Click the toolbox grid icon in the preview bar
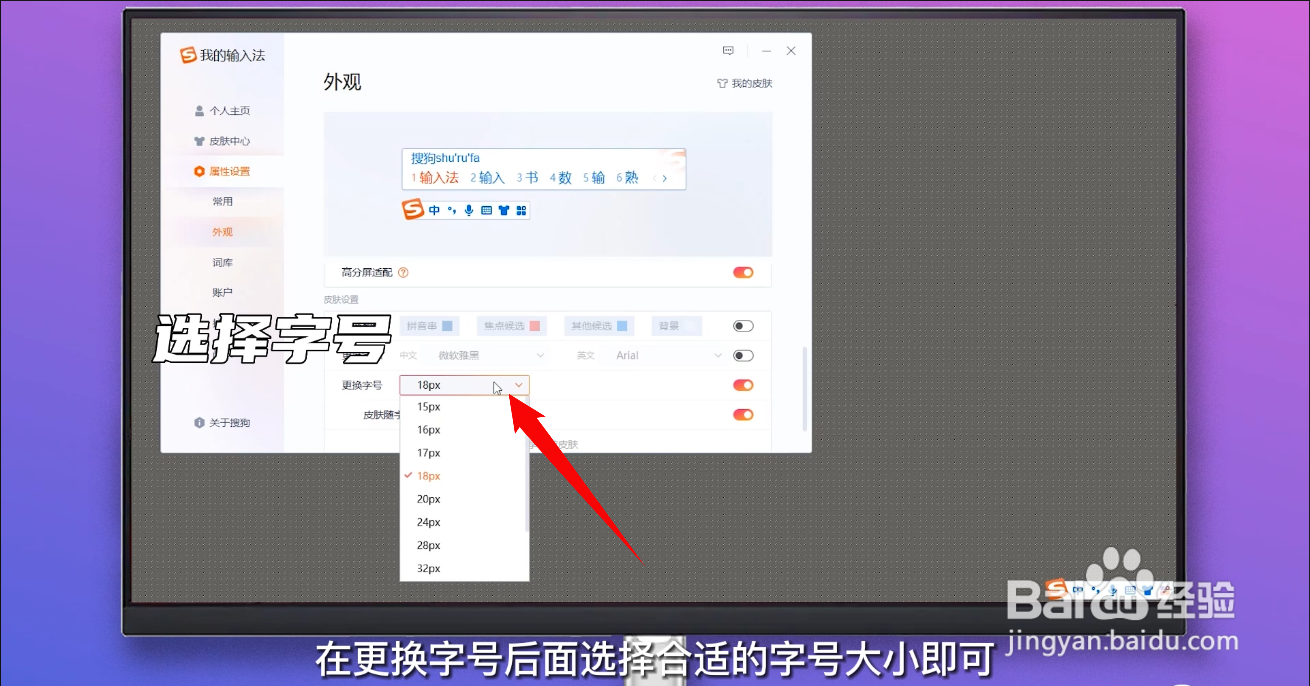1310x686 pixels. click(521, 211)
